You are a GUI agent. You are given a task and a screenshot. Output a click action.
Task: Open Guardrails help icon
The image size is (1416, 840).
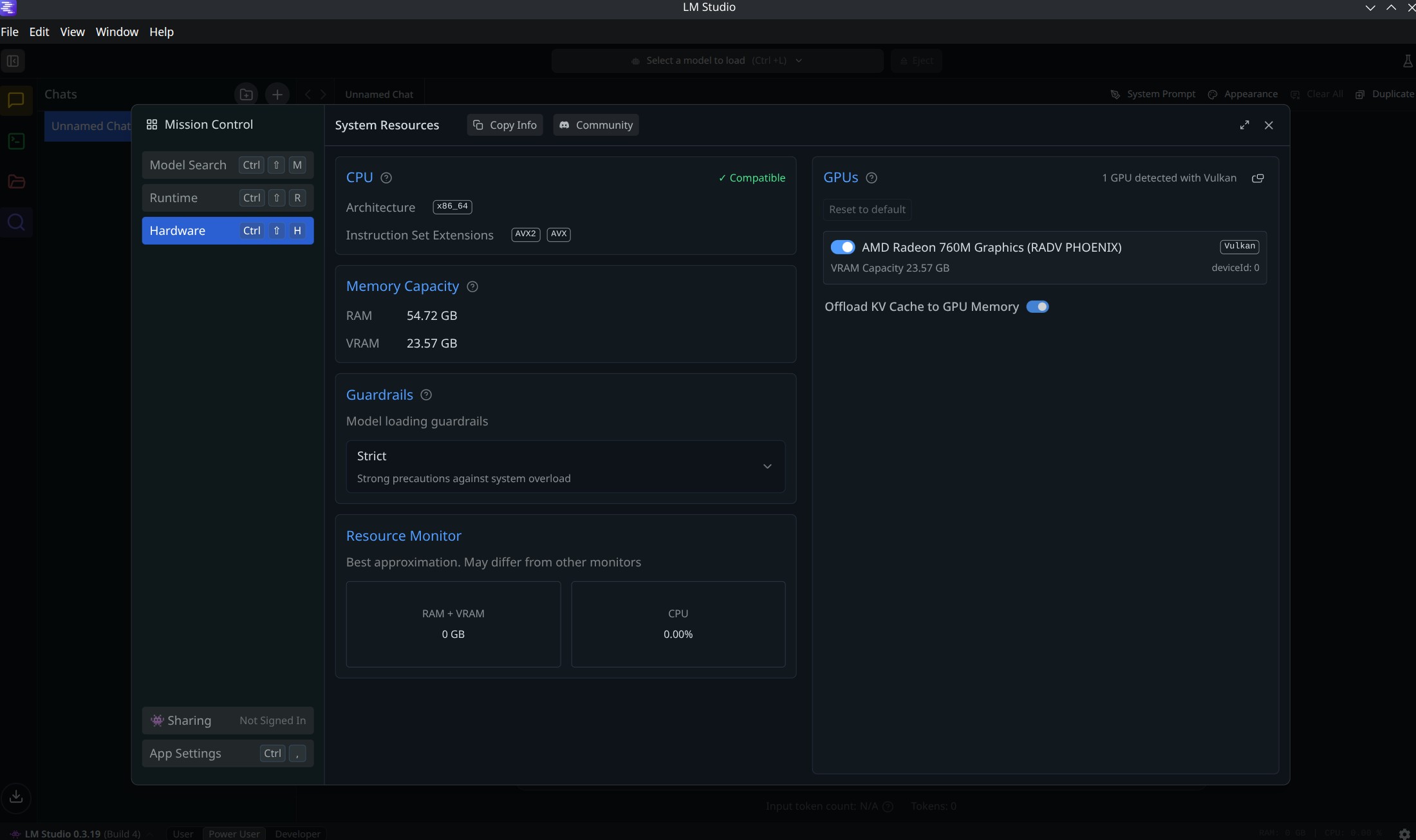426,395
